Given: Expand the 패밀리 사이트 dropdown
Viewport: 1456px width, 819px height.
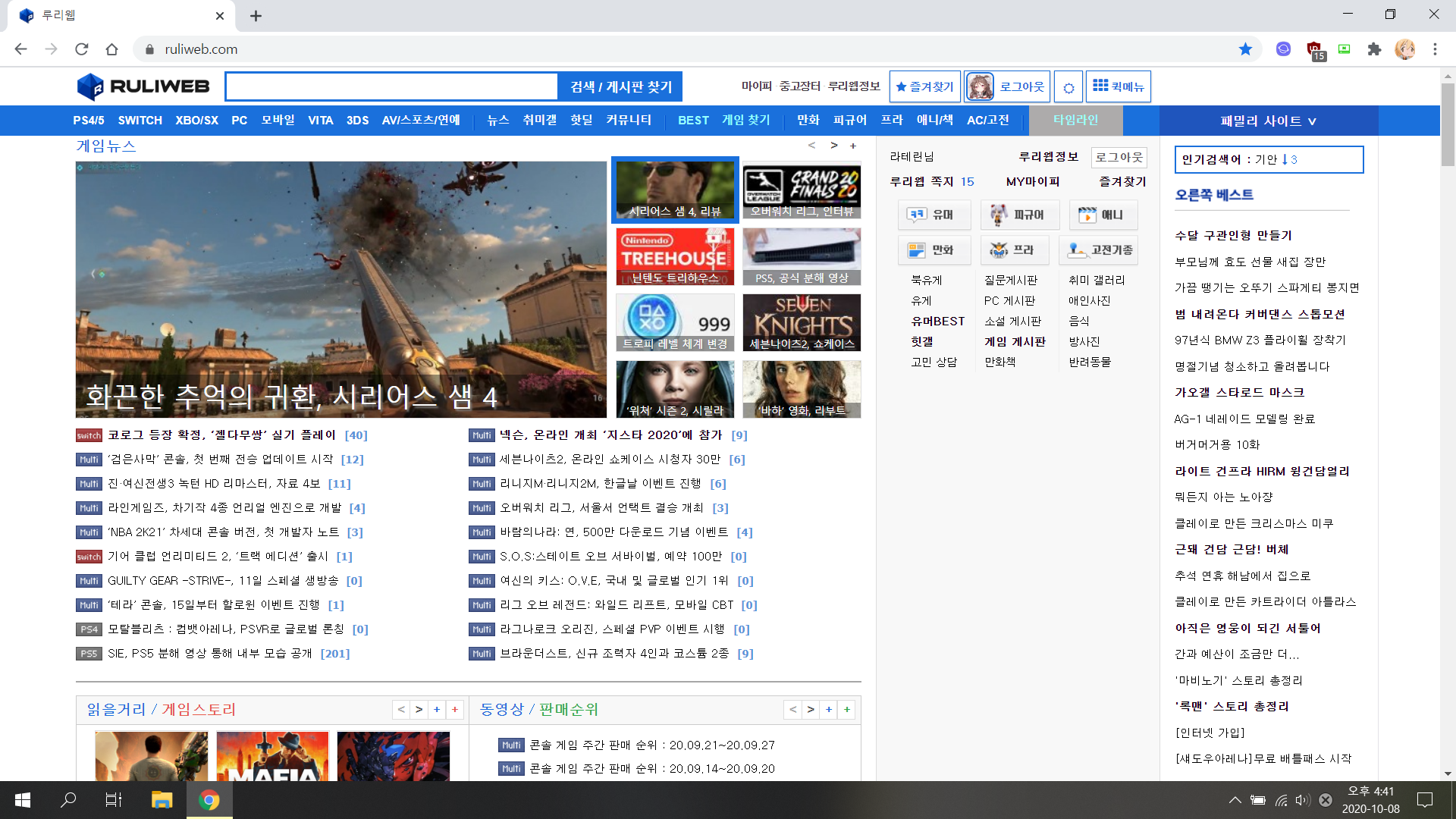Looking at the screenshot, I should 1269,121.
